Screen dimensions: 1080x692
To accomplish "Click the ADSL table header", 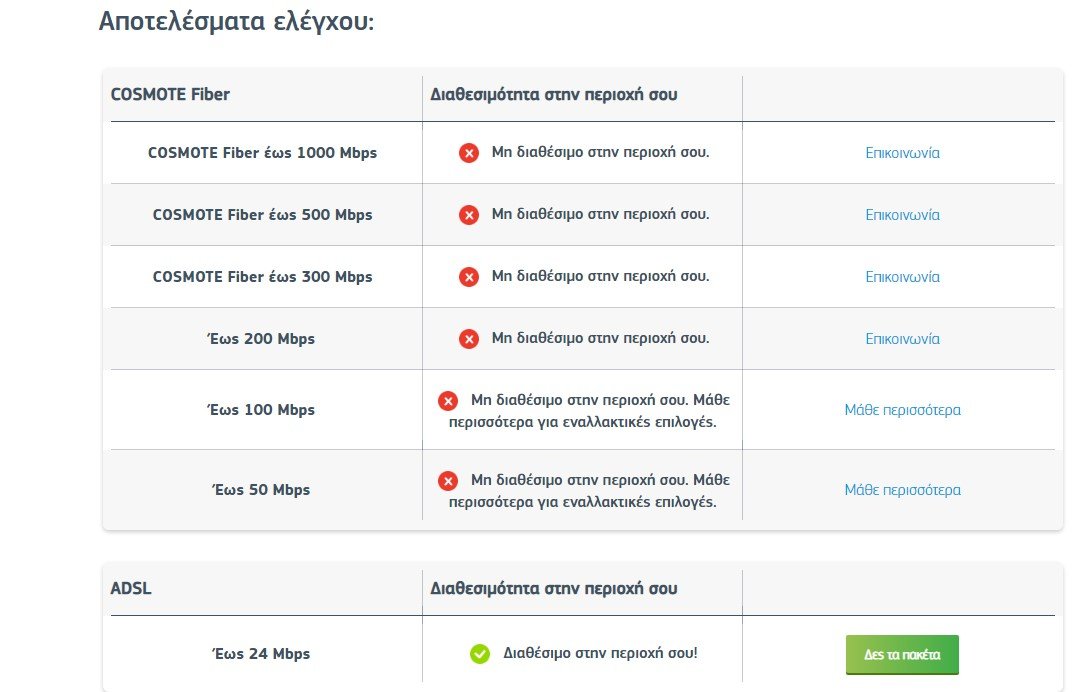I will pyautogui.click(x=131, y=589).
